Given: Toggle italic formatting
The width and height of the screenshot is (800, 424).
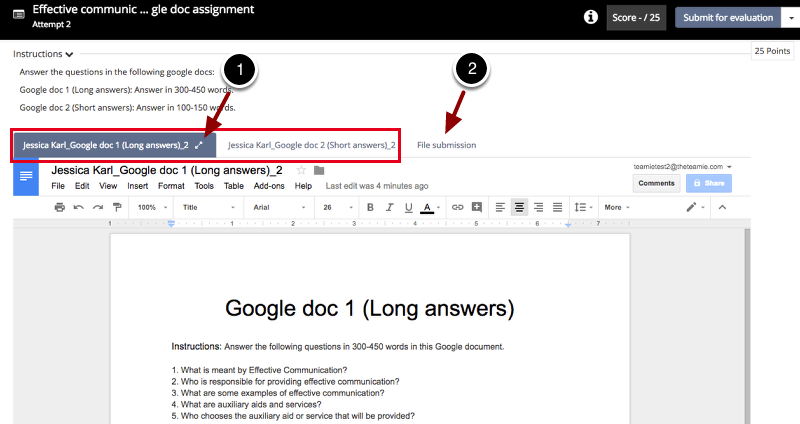Looking at the screenshot, I should click(390, 207).
